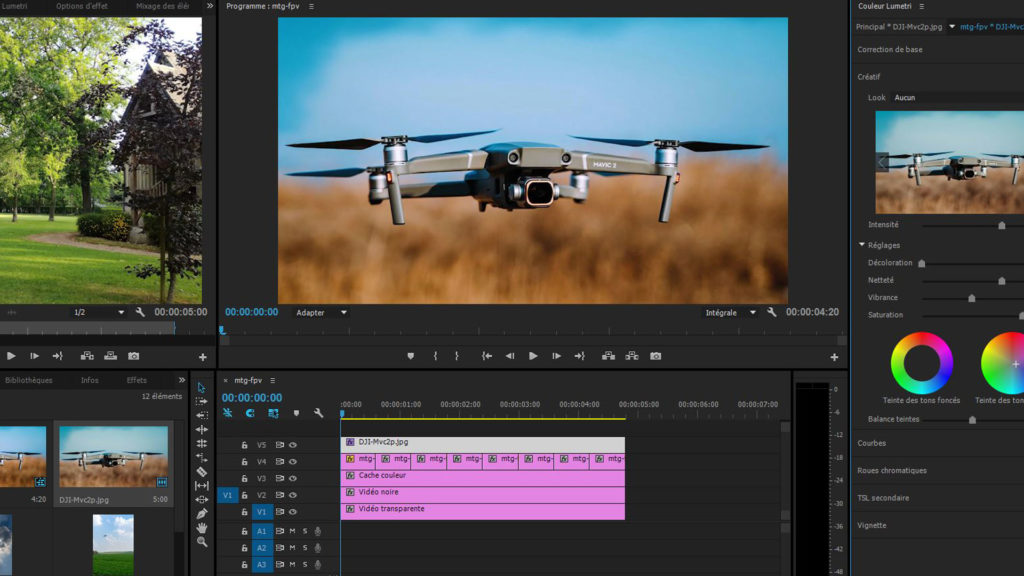
Task: Switch to the Effets tab
Action: tap(136, 380)
